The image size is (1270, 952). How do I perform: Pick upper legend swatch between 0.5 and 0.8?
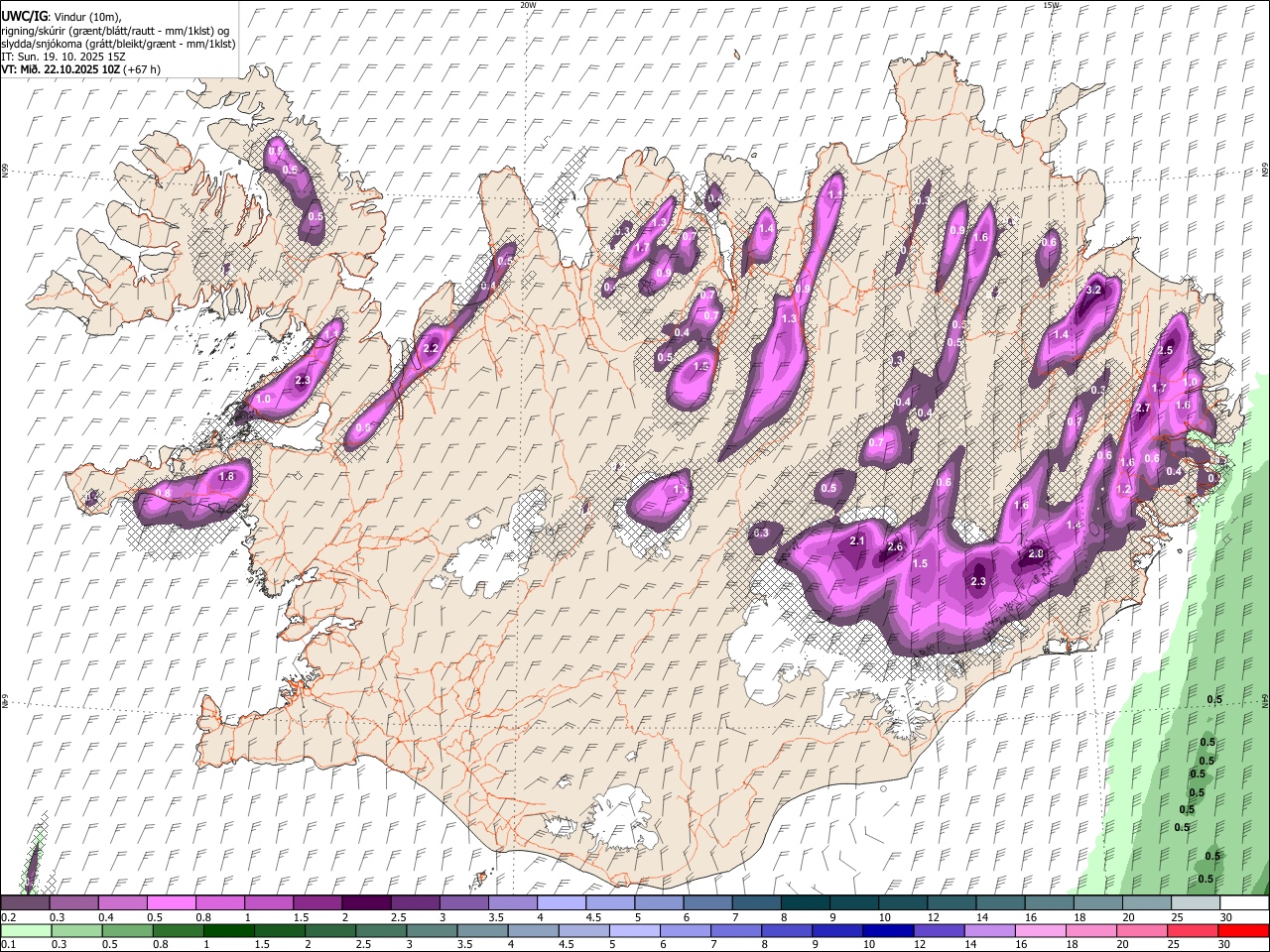pos(172,902)
